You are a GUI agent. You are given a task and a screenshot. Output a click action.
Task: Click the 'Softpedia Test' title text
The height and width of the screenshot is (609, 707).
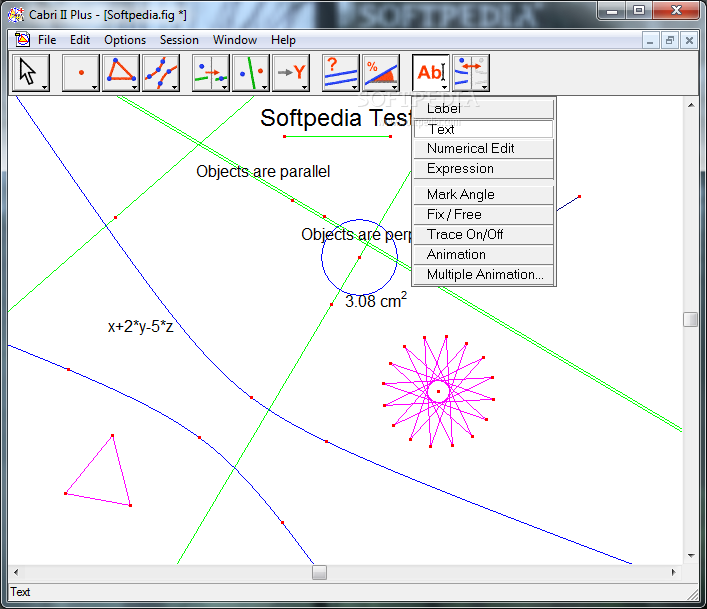(336, 118)
